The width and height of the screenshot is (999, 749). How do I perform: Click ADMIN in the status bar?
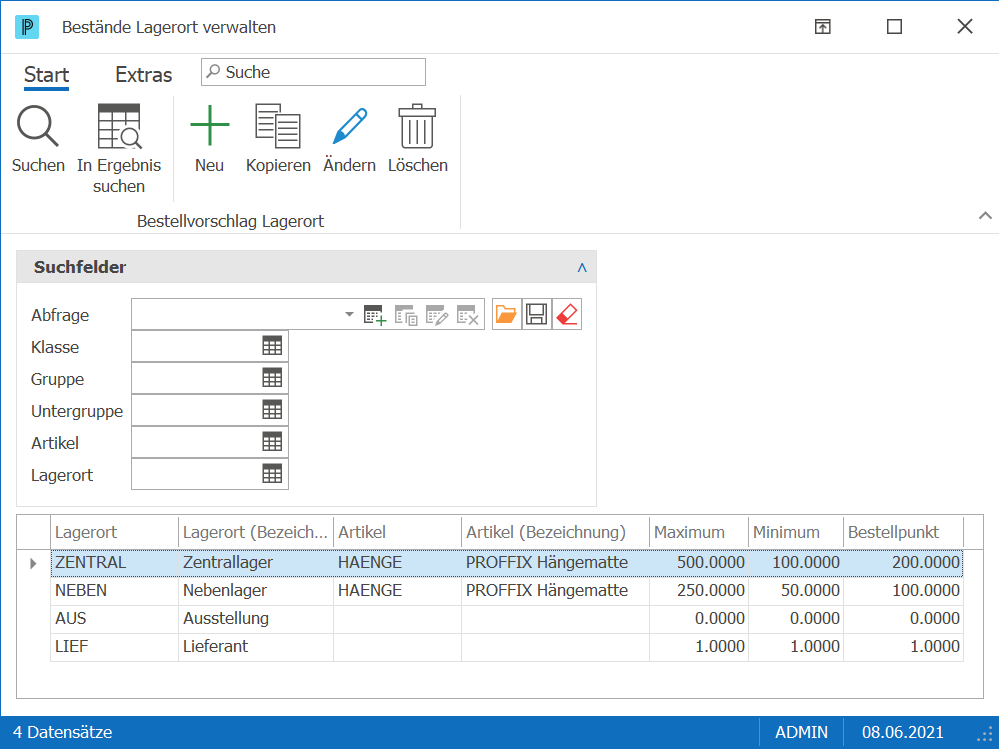[x=801, y=732]
